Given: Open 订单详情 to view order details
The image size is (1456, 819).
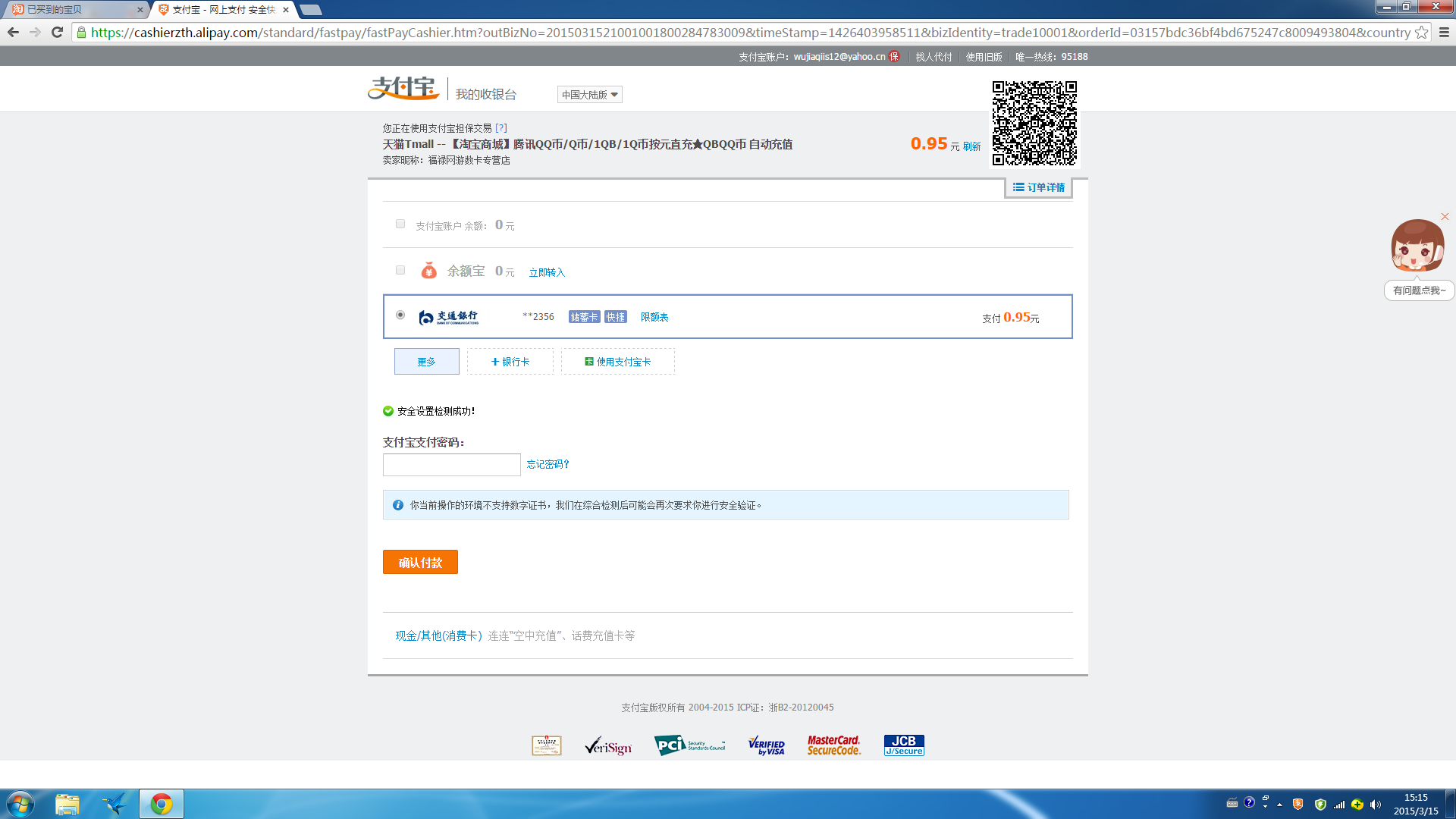Looking at the screenshot, I should point(1038,187).
